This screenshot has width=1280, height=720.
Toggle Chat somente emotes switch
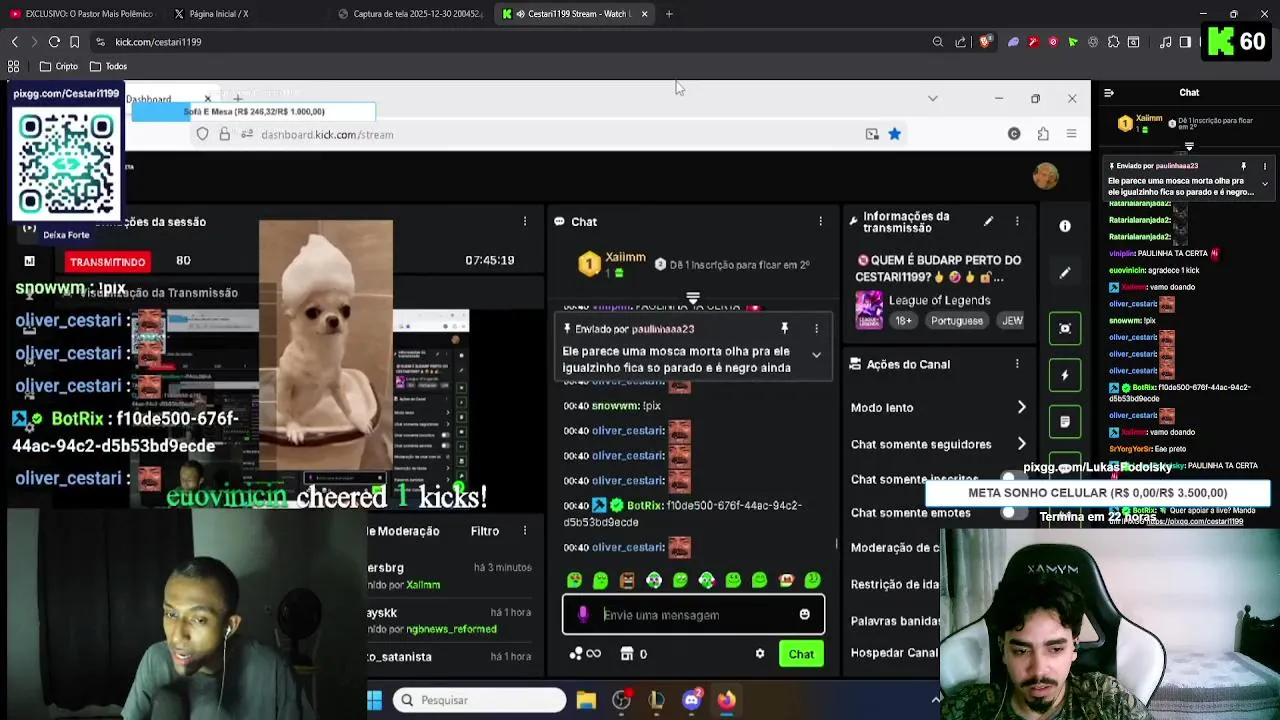click(x=1014, y=512)
